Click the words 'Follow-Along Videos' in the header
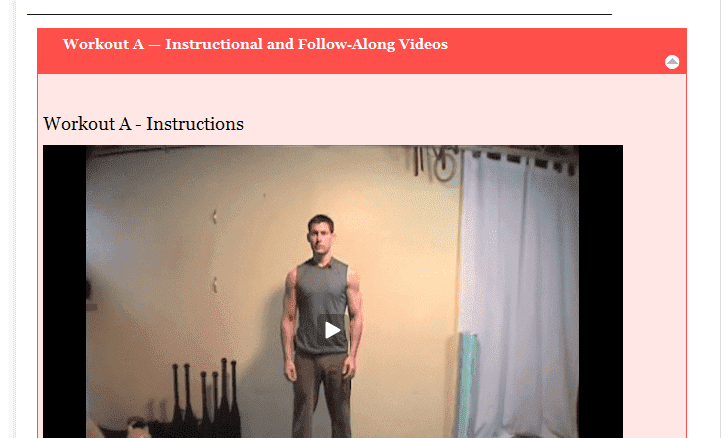Image resolution: width=728 pixels, height=438 pixels. click(x=372, y=44)
